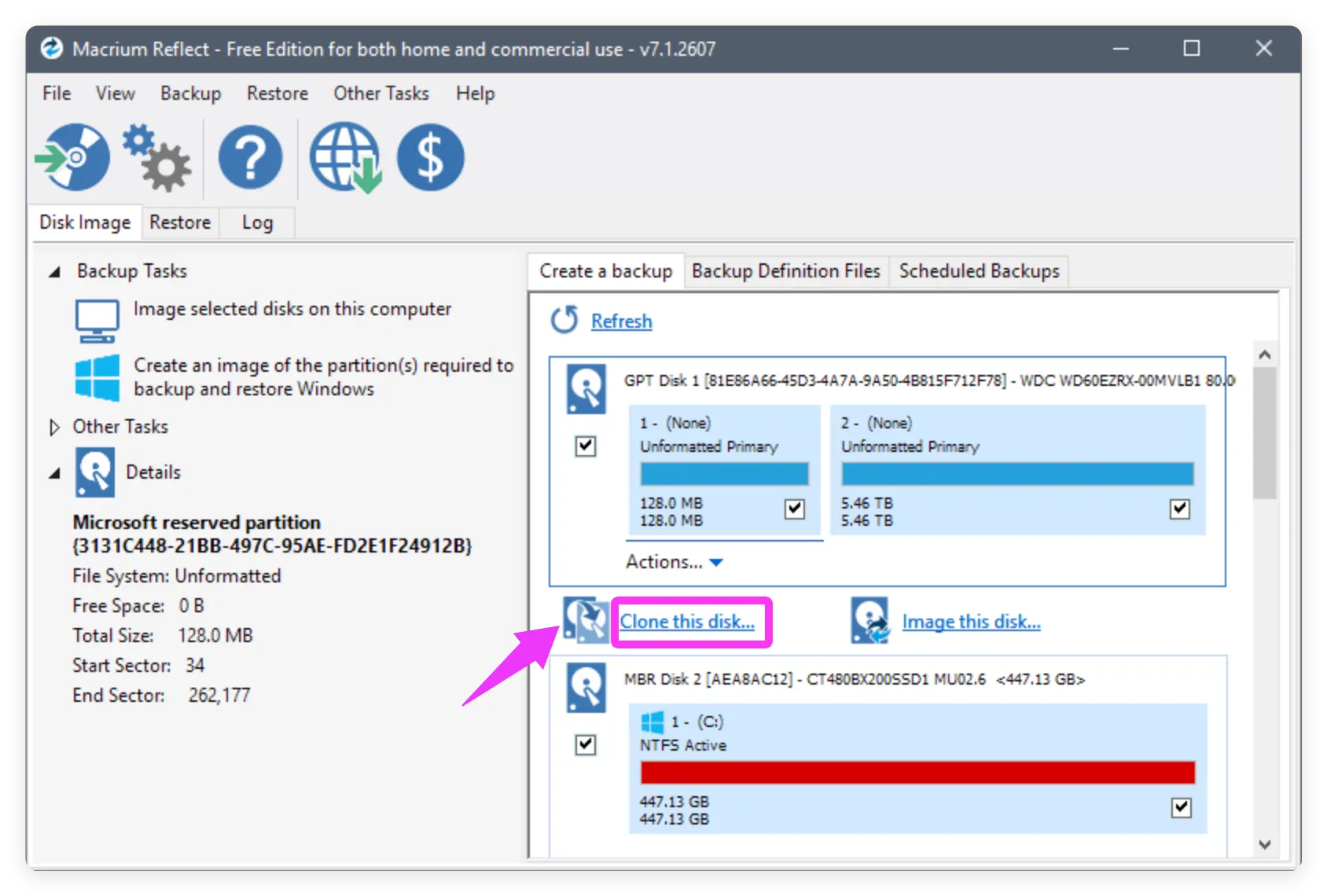Open the Actions... dropdown for Disk 1
The image size is (1327, 896).
[674, 562]
